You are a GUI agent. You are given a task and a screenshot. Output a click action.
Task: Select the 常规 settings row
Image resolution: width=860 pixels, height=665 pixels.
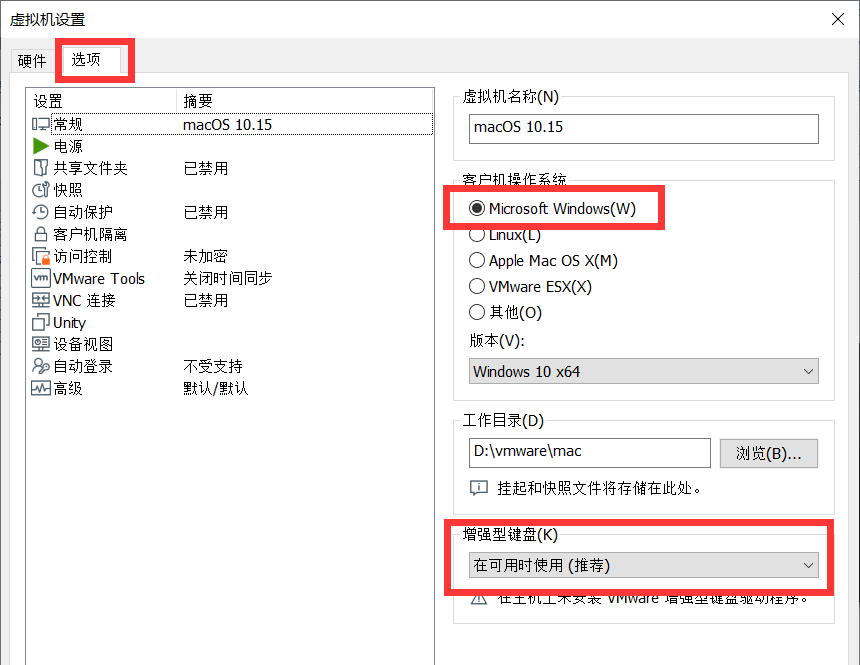[x=231, y=124]
